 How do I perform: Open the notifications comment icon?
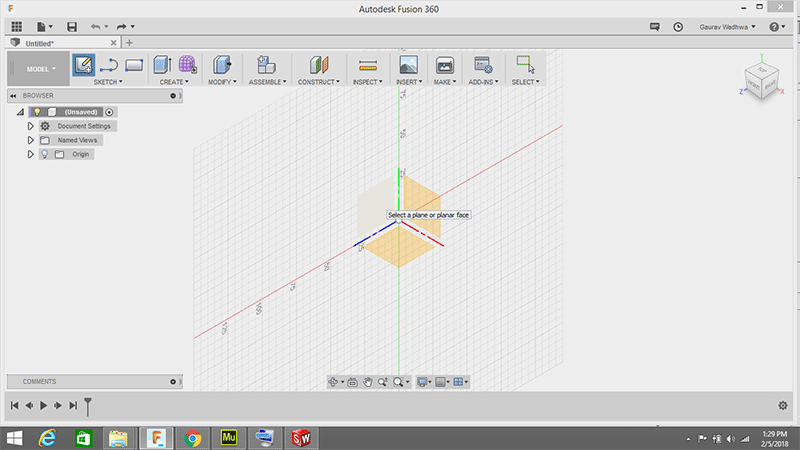tap(655, 27)
